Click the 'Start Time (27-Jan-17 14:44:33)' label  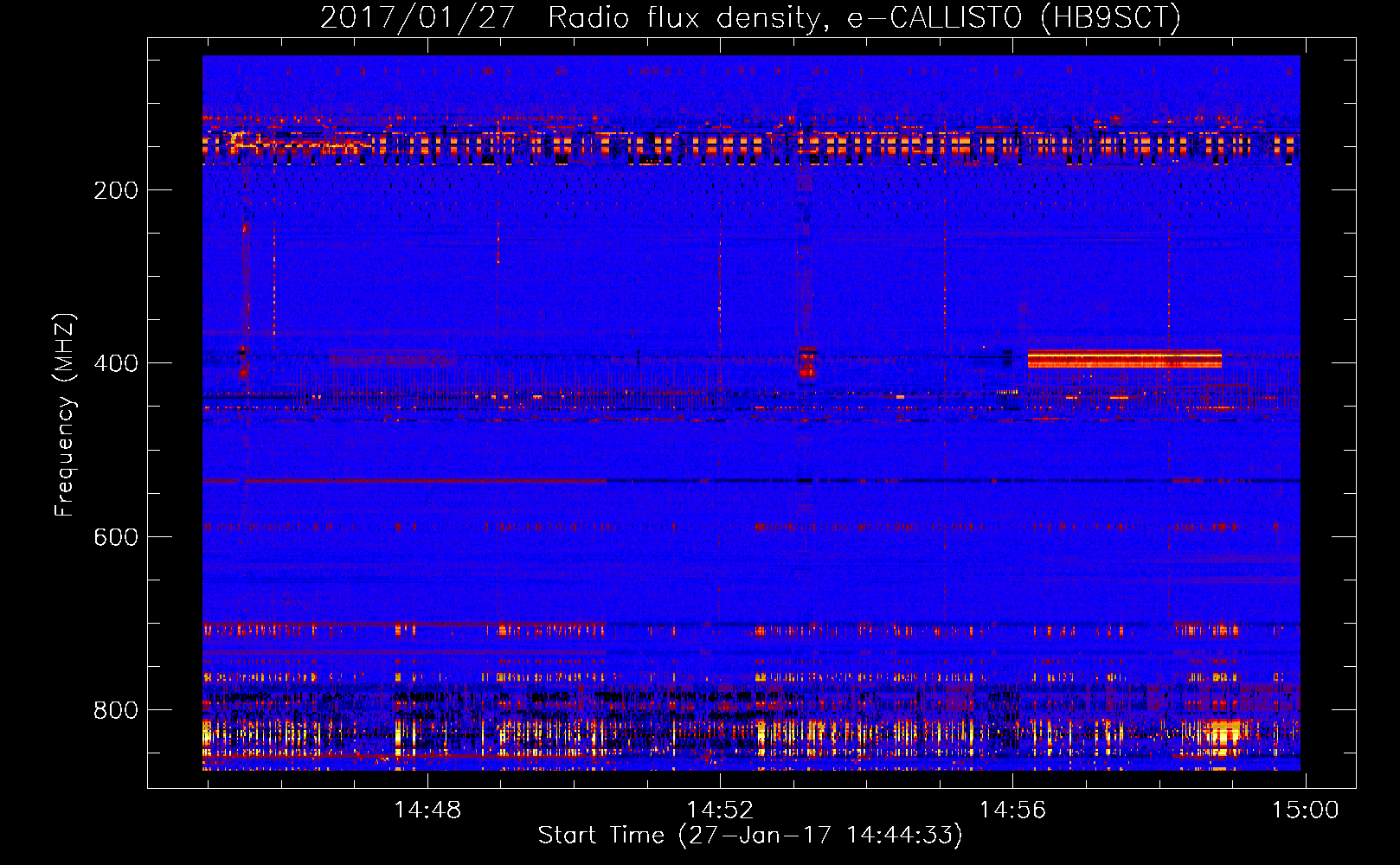[x=750, y=836]
